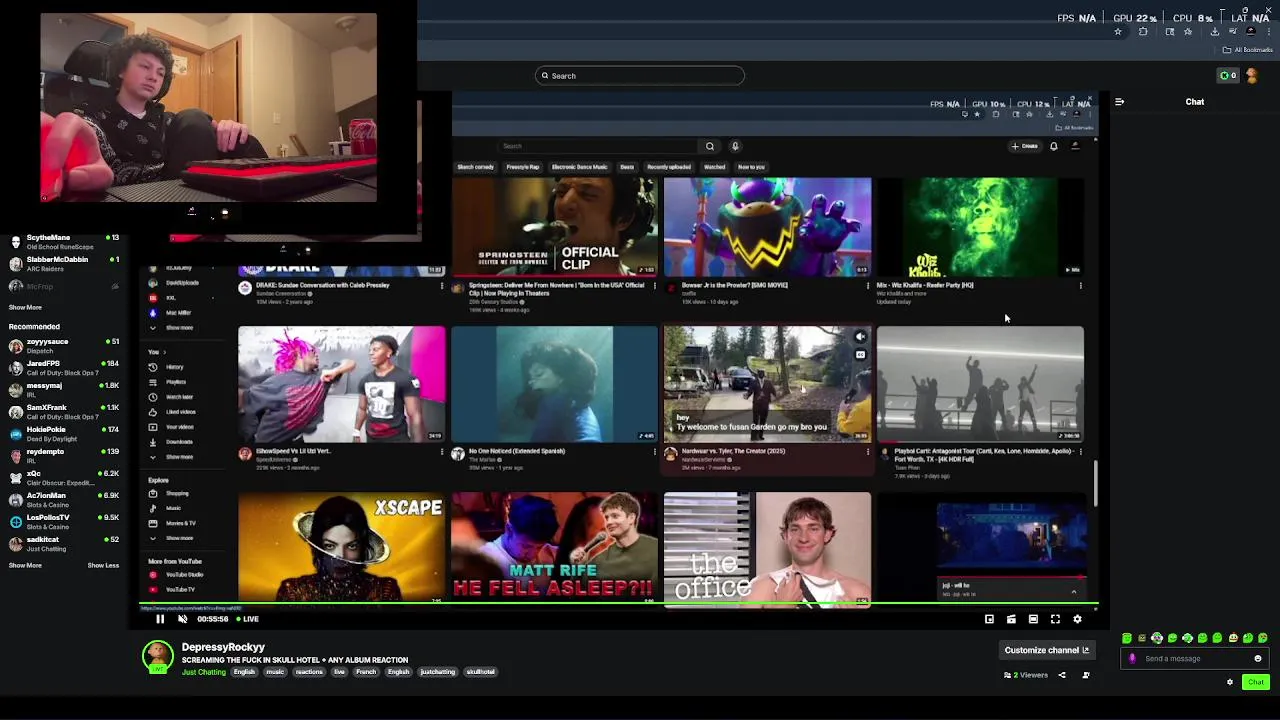Select Watched filter chip

(x=714, y=167)
